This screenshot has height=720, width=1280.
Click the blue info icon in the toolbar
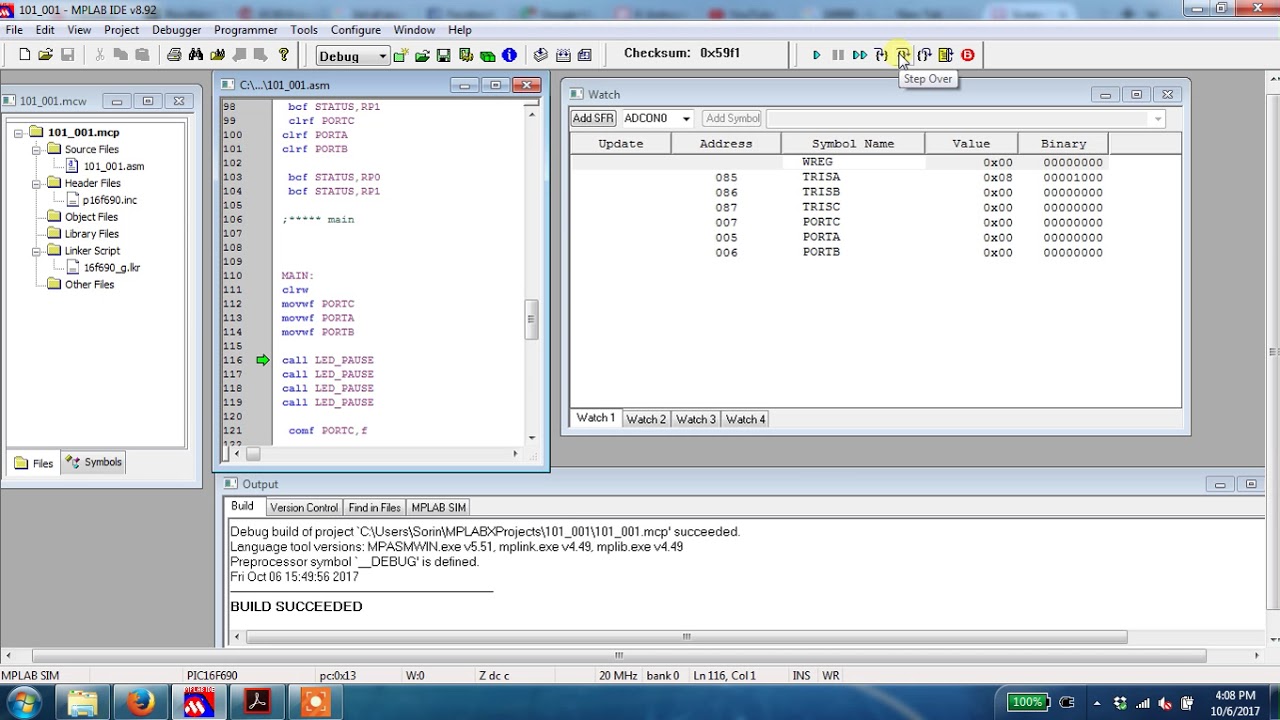509,55
